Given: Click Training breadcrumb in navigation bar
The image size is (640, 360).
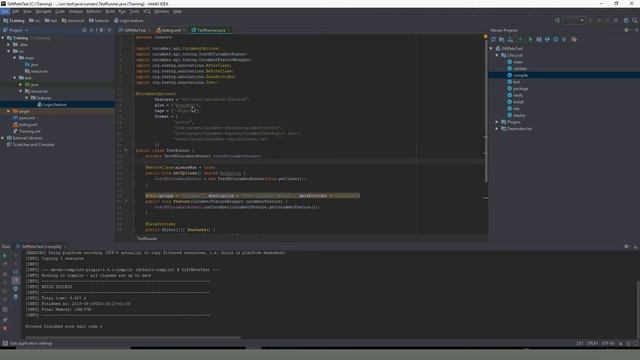Looking at the screenshot, I should 13,20.
